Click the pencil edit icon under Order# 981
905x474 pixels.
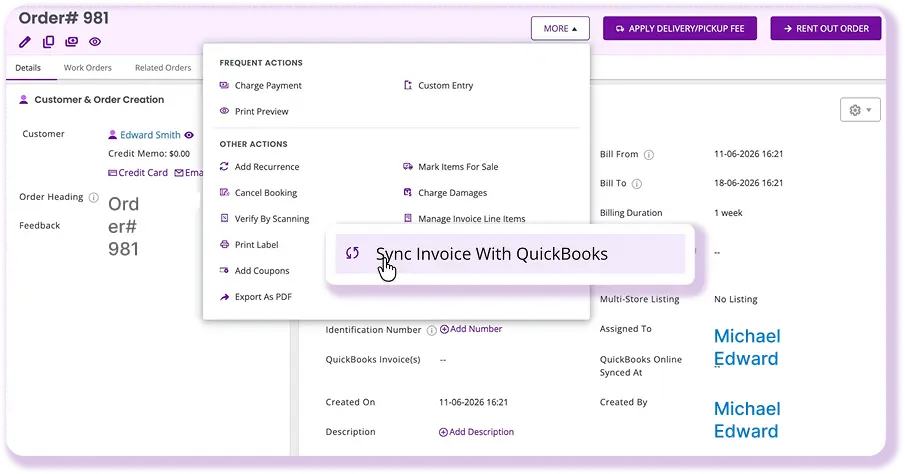coord(25,42)
